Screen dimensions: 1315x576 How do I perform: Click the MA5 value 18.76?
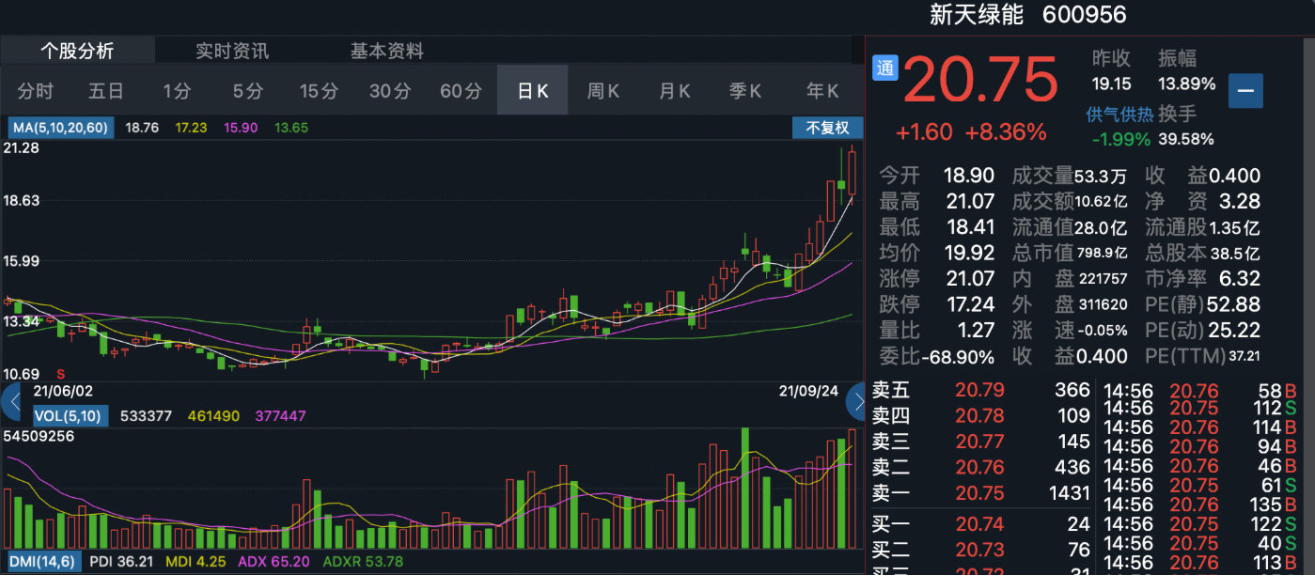click(143, 128)
